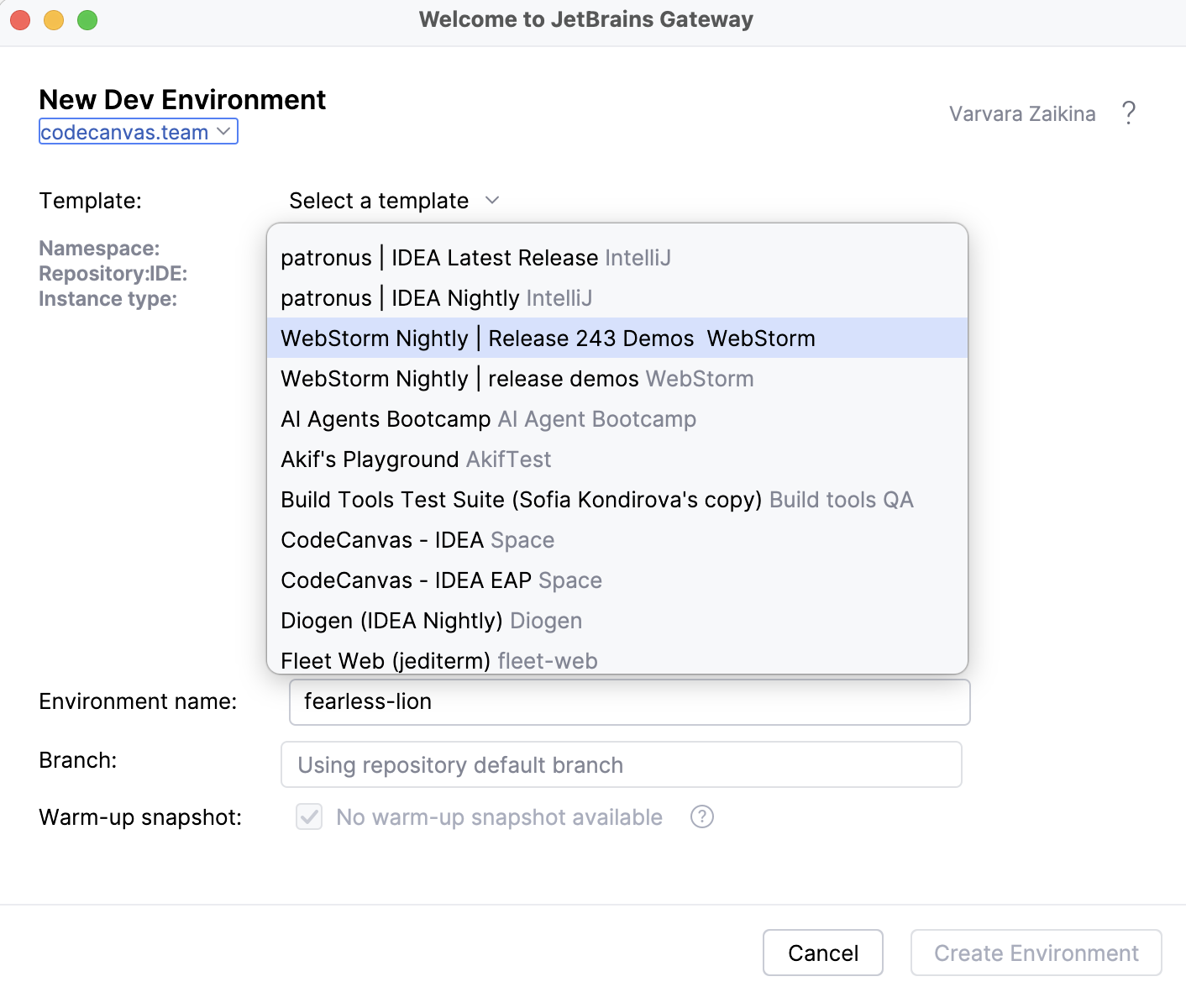Click the Repository:IDE: label

pyautogui.click(x=113, y=274)
